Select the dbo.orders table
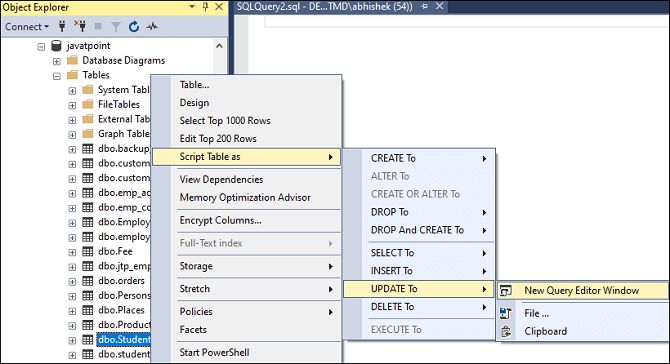670x364 pixels. [x=121, y=281]
